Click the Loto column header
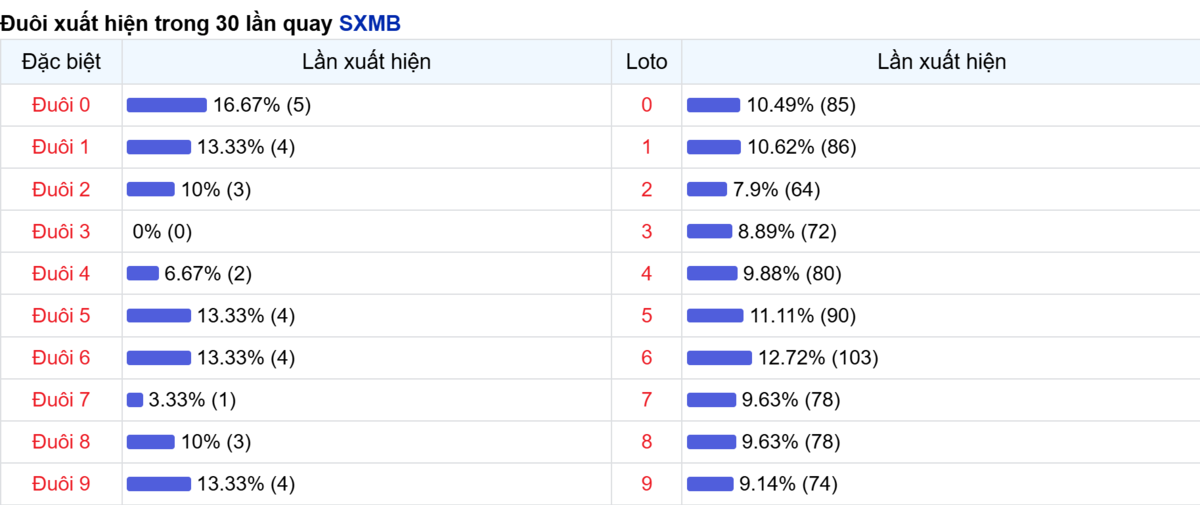Screen dimensions: 1200x505 (646, 62)
